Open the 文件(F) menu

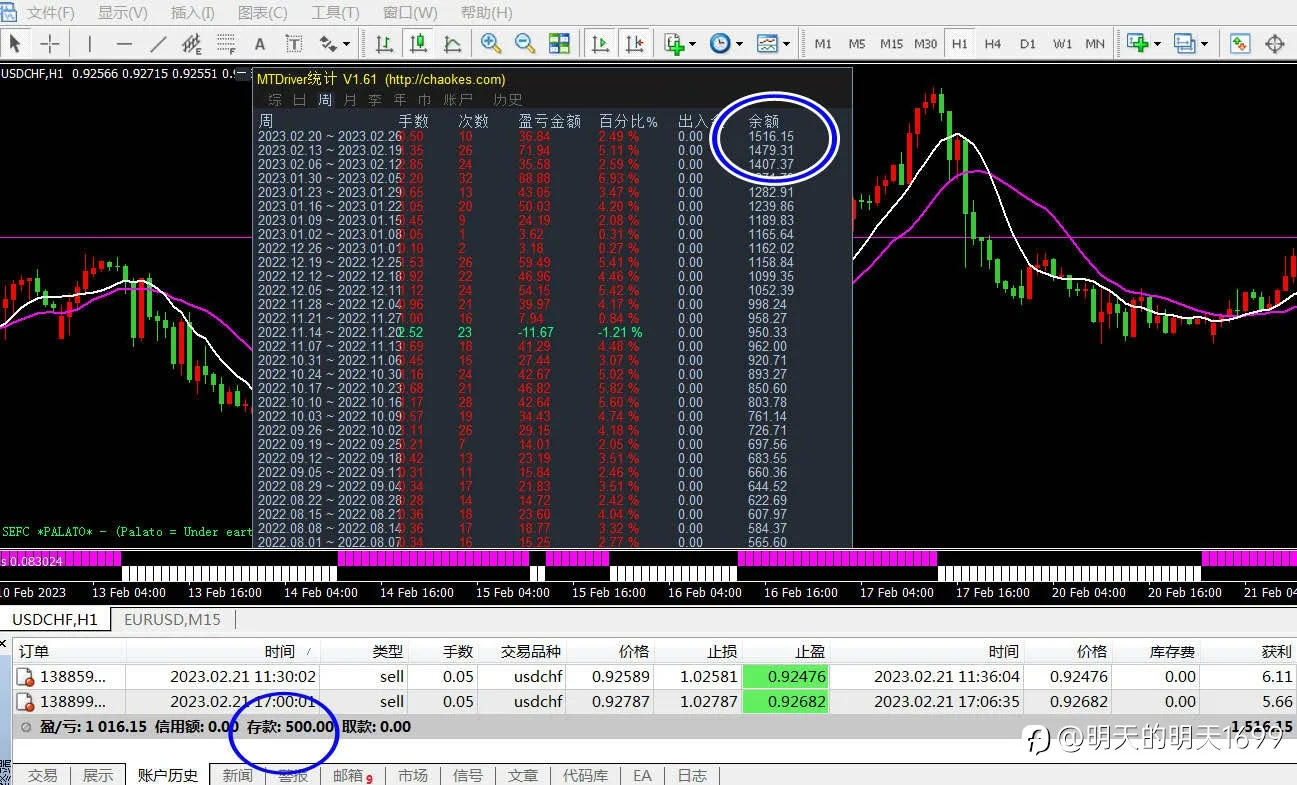coord(50,13)
